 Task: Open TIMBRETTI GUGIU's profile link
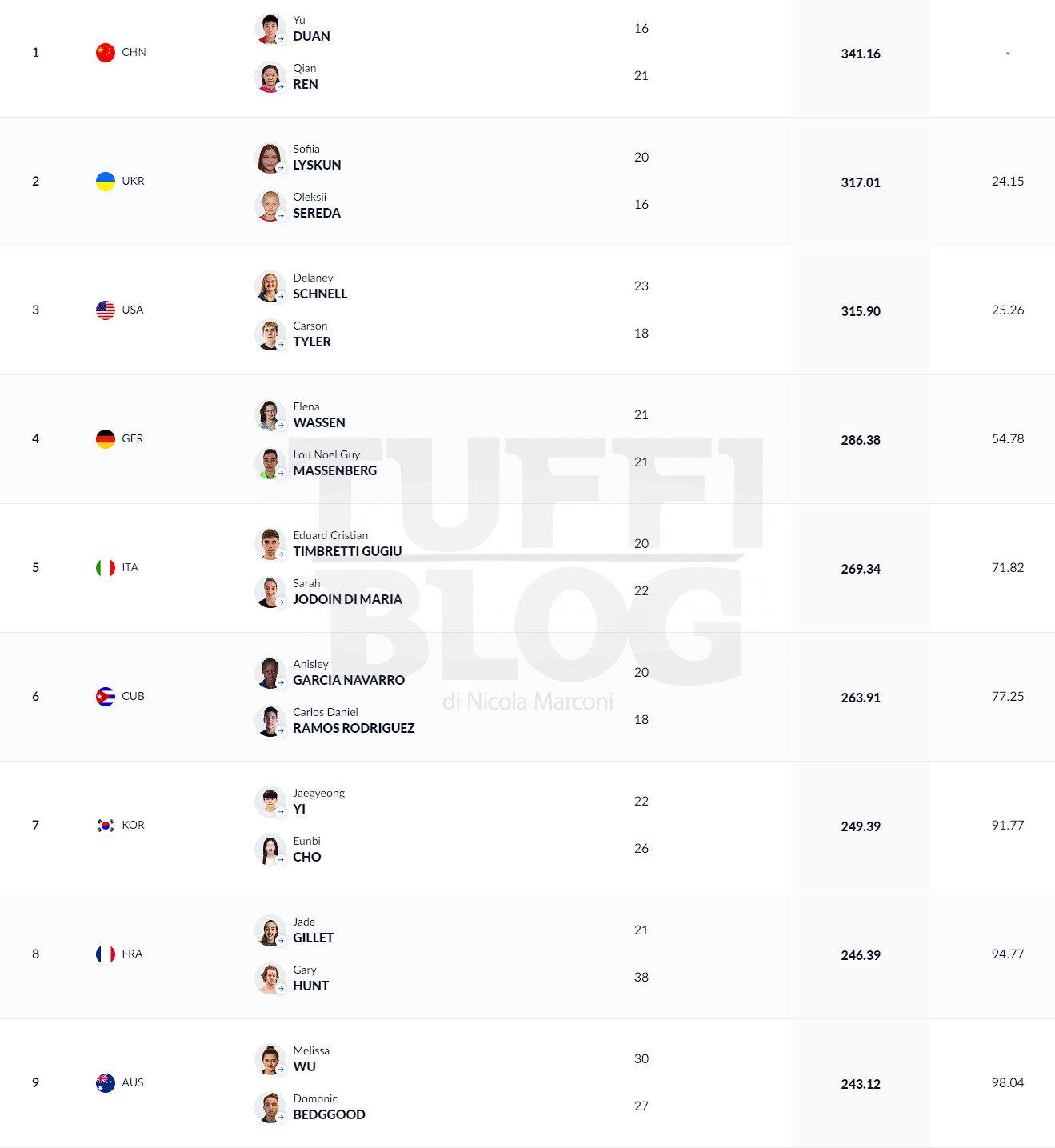(x=347, y=544)
